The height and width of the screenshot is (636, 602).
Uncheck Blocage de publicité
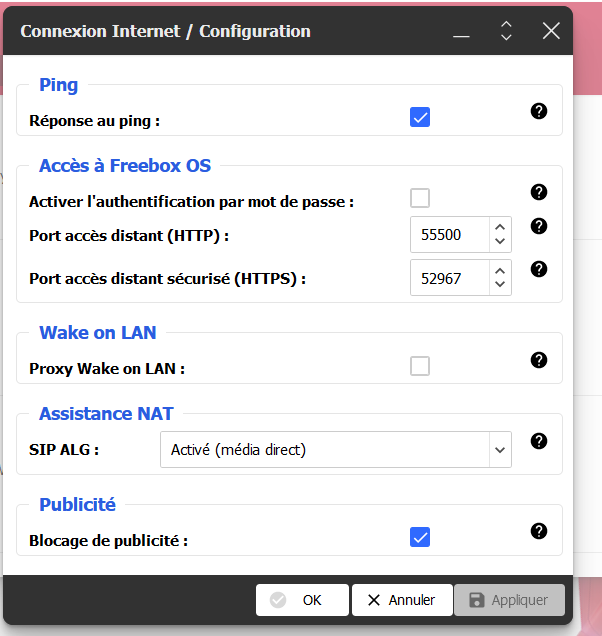420,538
